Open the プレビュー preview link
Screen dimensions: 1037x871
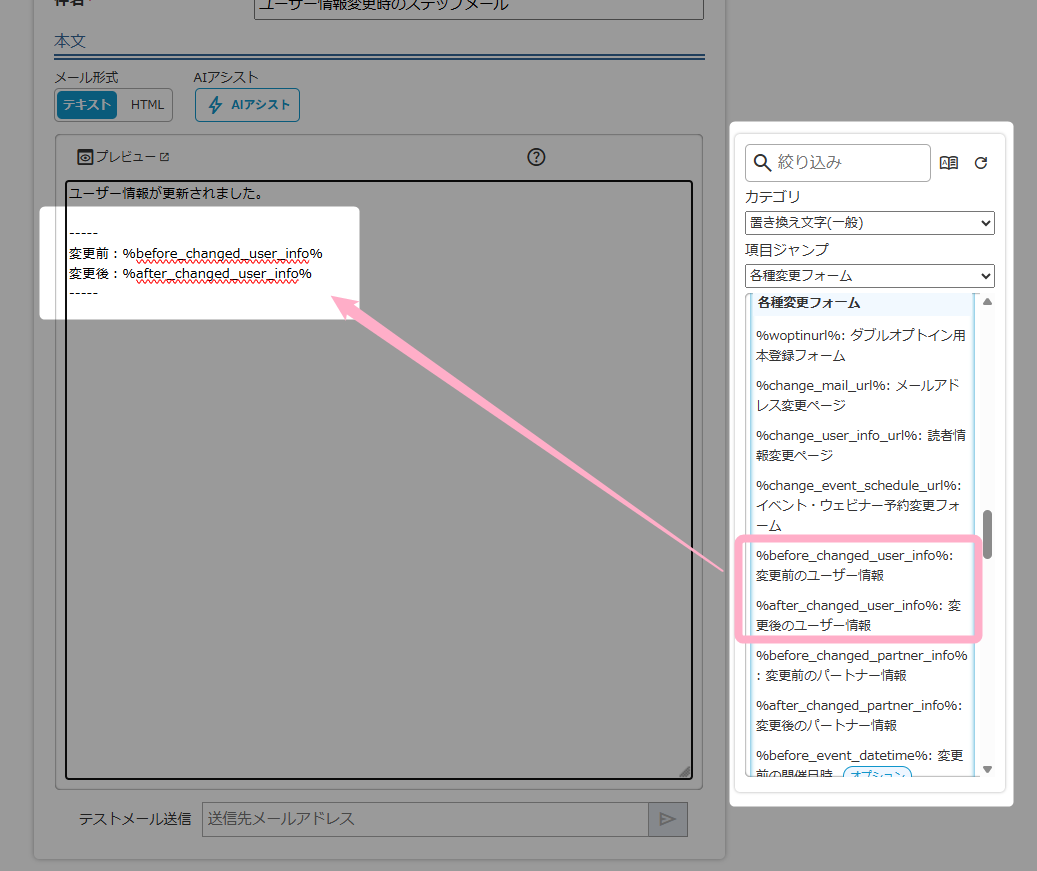124,157
